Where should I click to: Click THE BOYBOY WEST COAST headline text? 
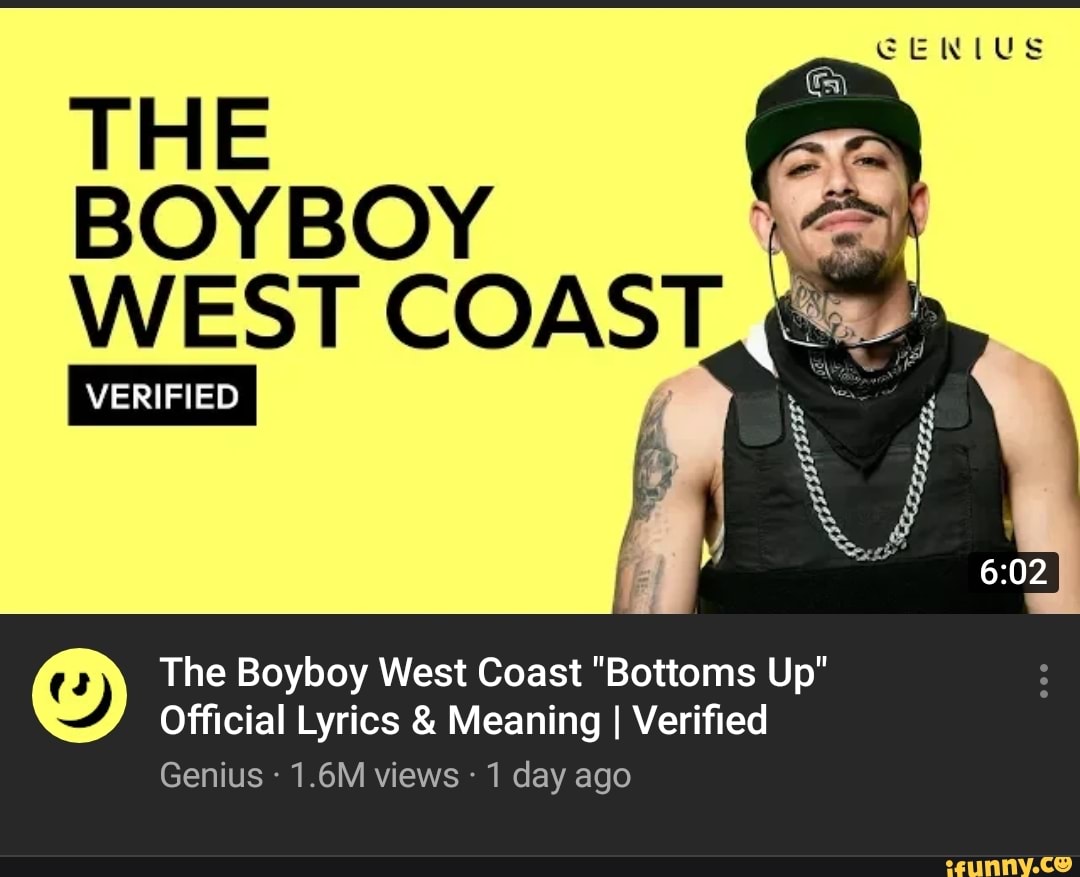pos(395,221)
